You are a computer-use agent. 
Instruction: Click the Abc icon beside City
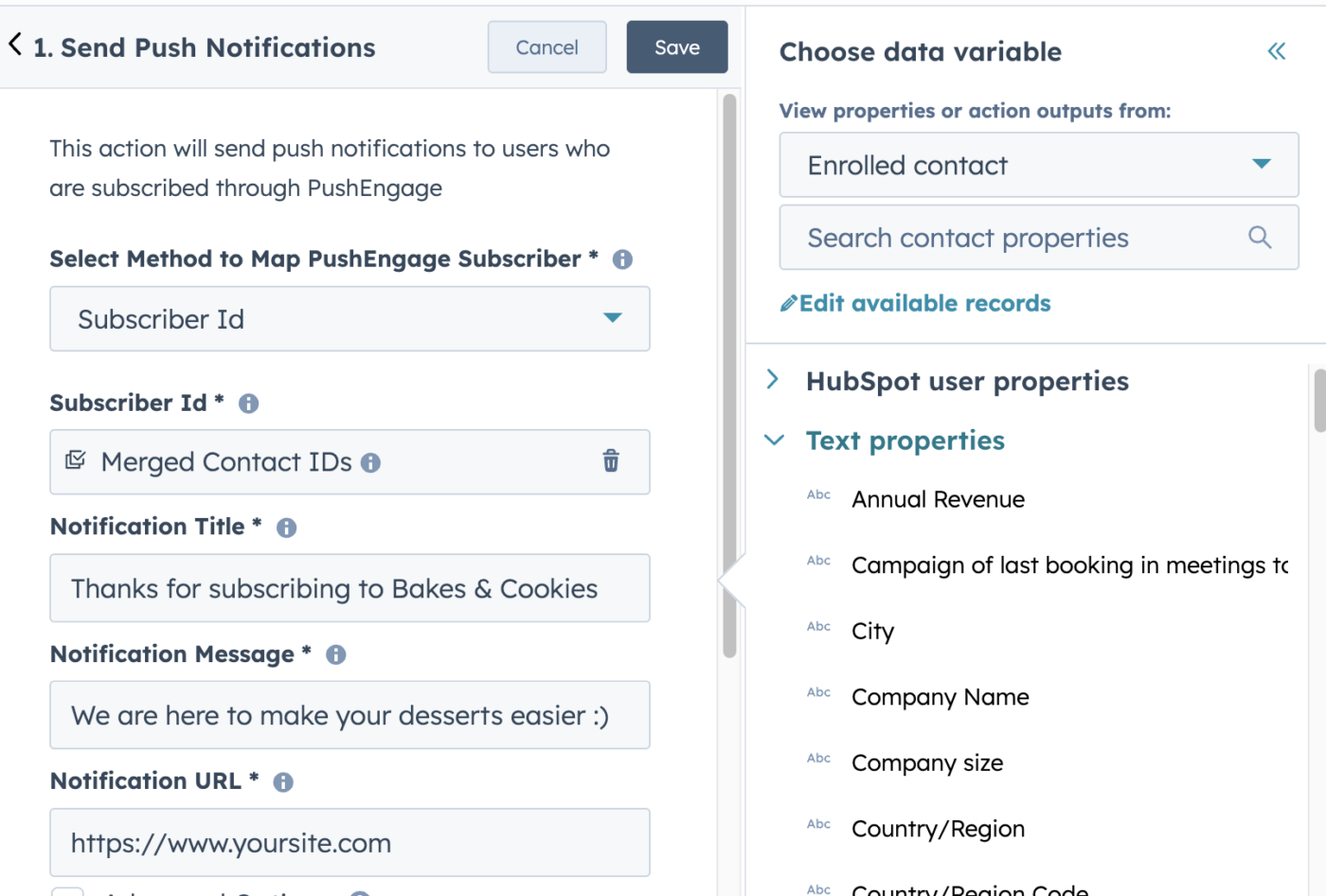[x=818, y=627]
